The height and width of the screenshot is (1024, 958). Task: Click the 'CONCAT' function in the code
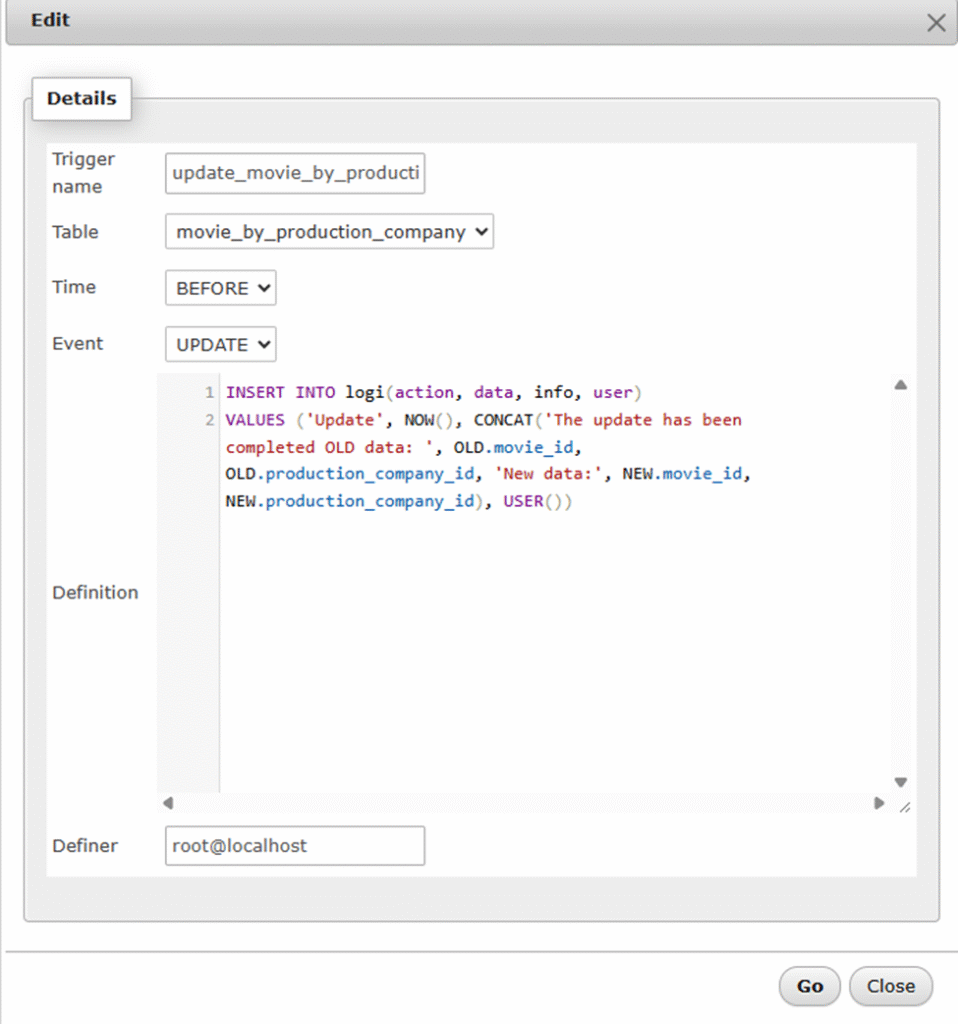[503, 420]
